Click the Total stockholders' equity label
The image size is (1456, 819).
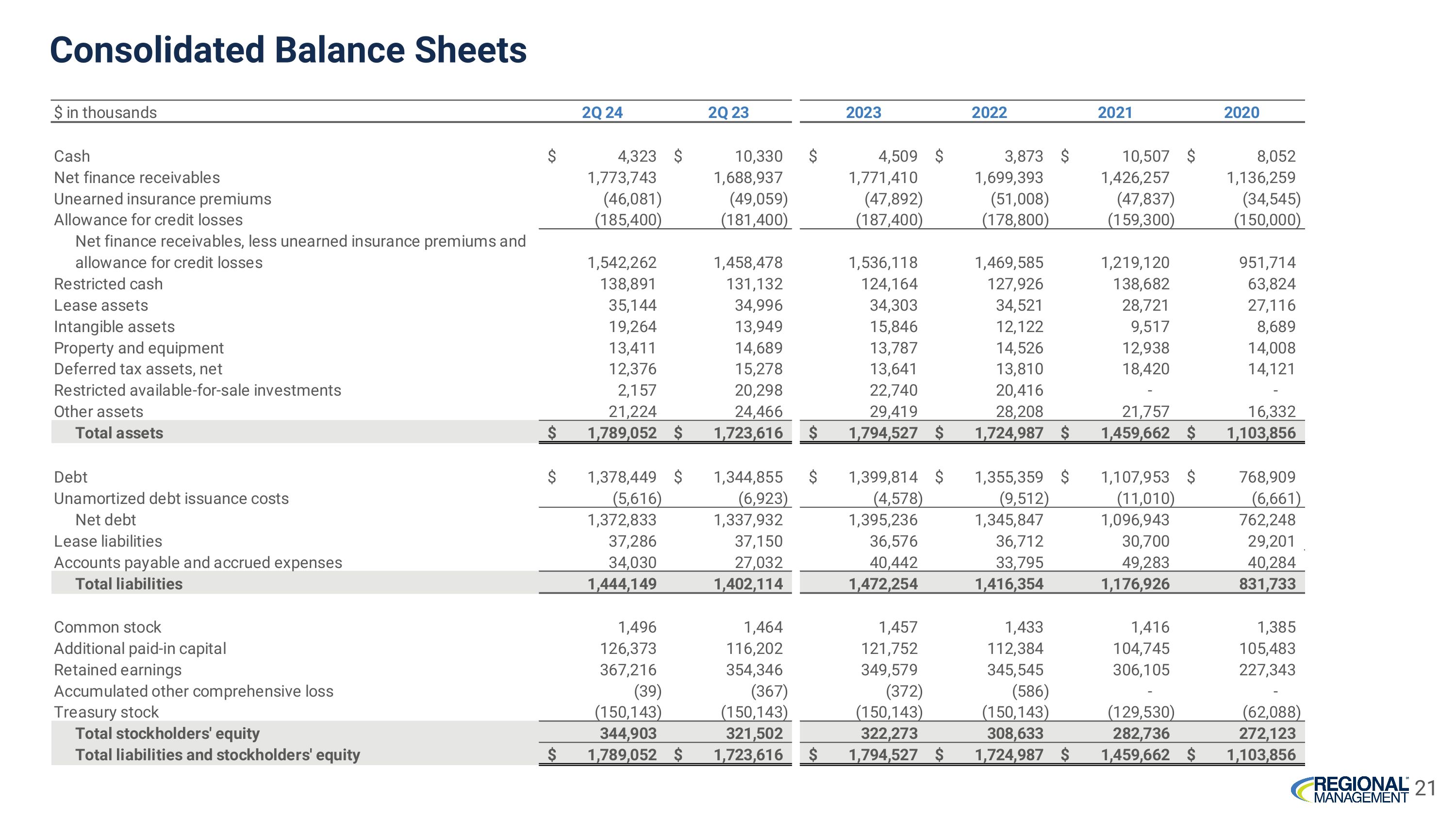point(167,734)
